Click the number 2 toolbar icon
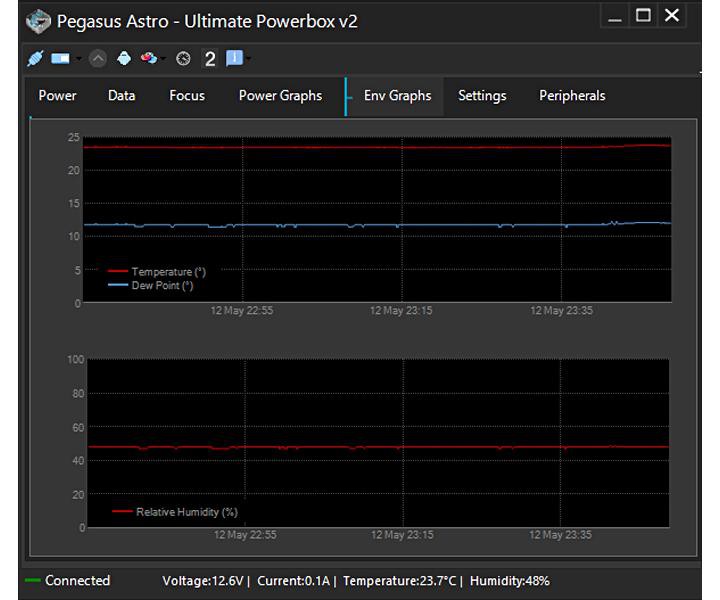Viewport: 720px width, 600px height. click(x=209, y=59)
